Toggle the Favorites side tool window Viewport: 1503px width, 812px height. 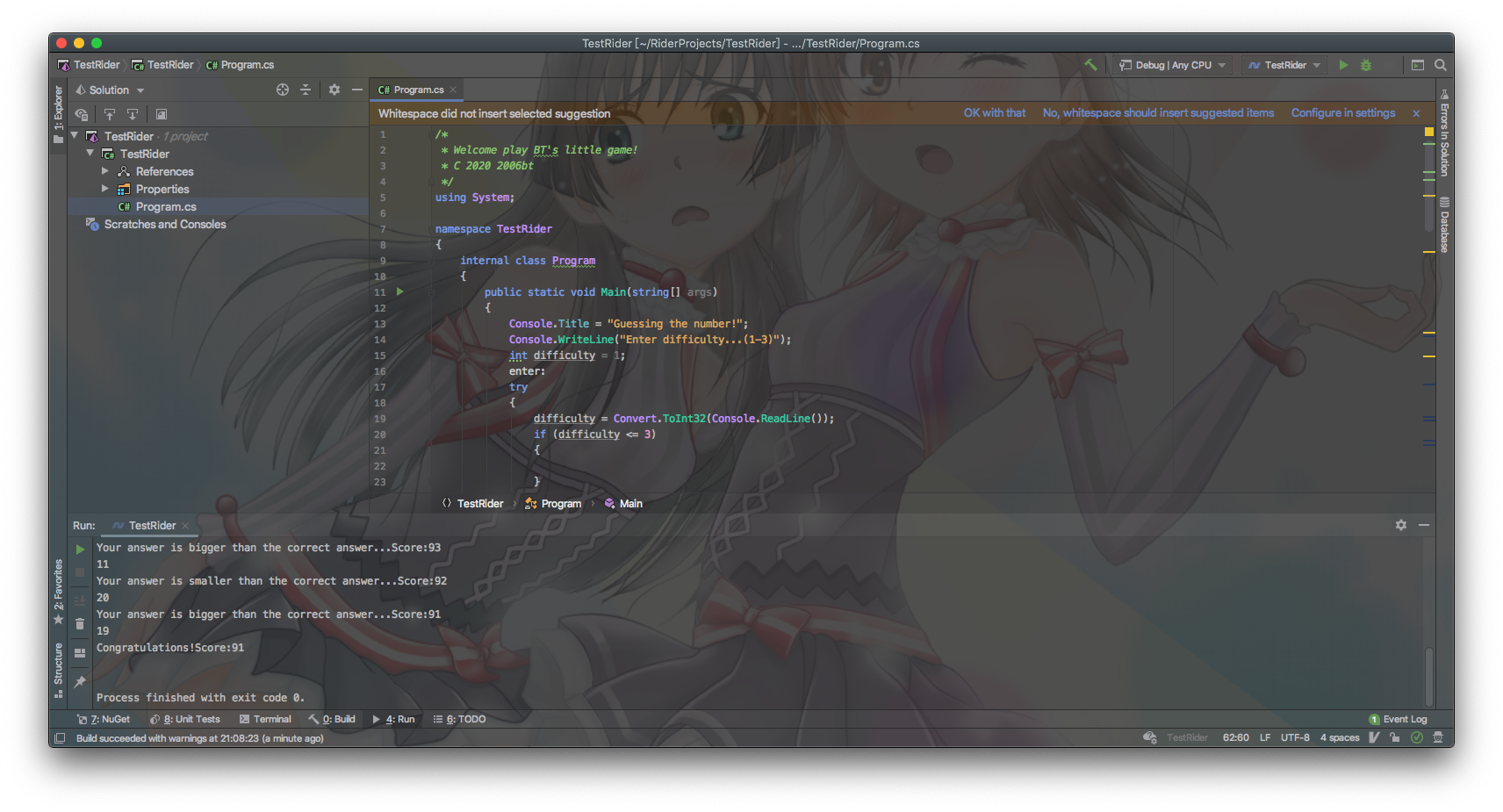tap(59, 592)
